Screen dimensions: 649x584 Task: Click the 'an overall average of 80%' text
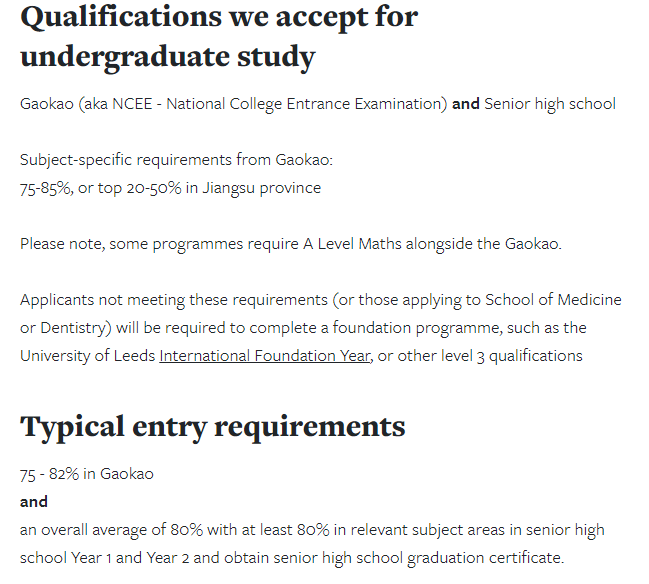pyautogui.click(x=111, y=530)
